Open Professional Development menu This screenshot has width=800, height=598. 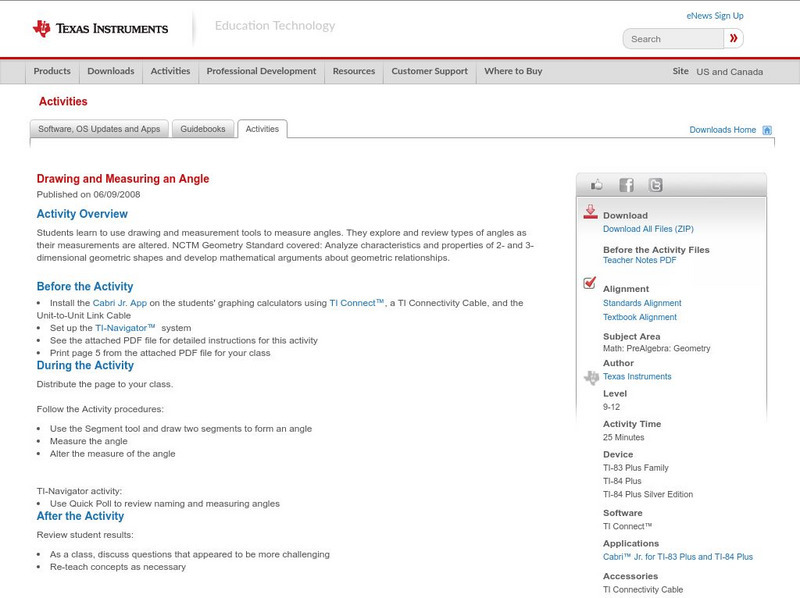261,71
